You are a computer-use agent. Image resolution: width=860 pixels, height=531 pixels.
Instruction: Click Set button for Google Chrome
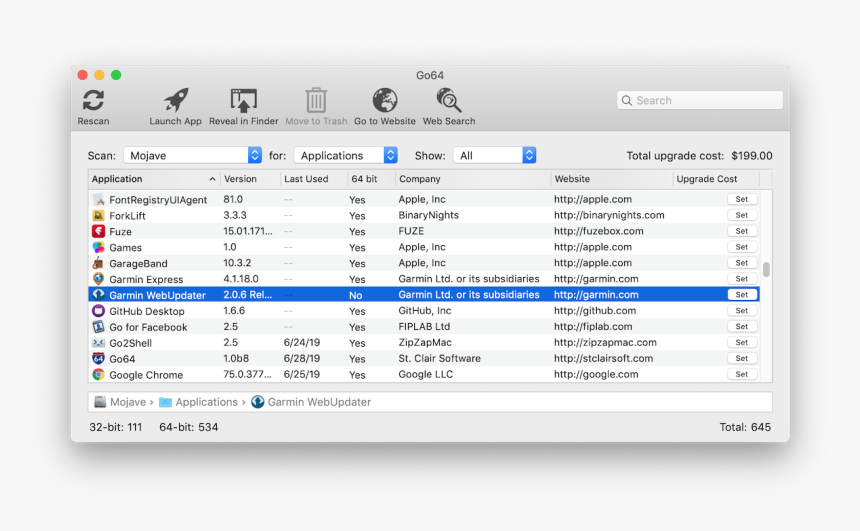pos(742,374)
